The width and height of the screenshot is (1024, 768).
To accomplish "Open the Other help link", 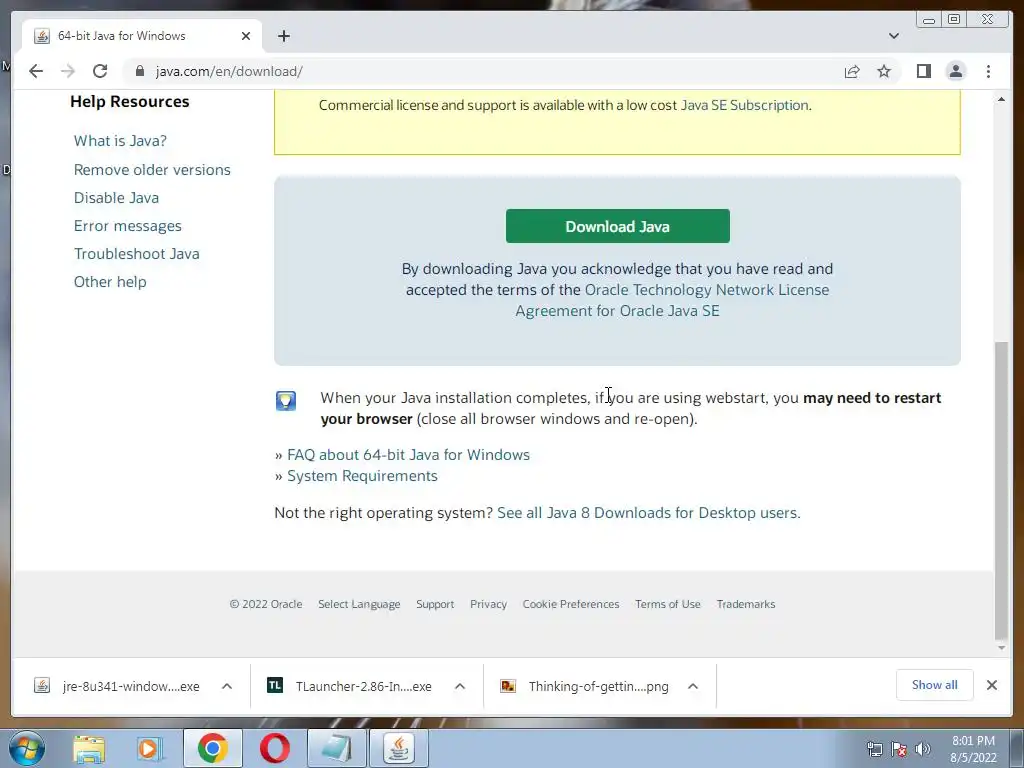I will (110, 281).
